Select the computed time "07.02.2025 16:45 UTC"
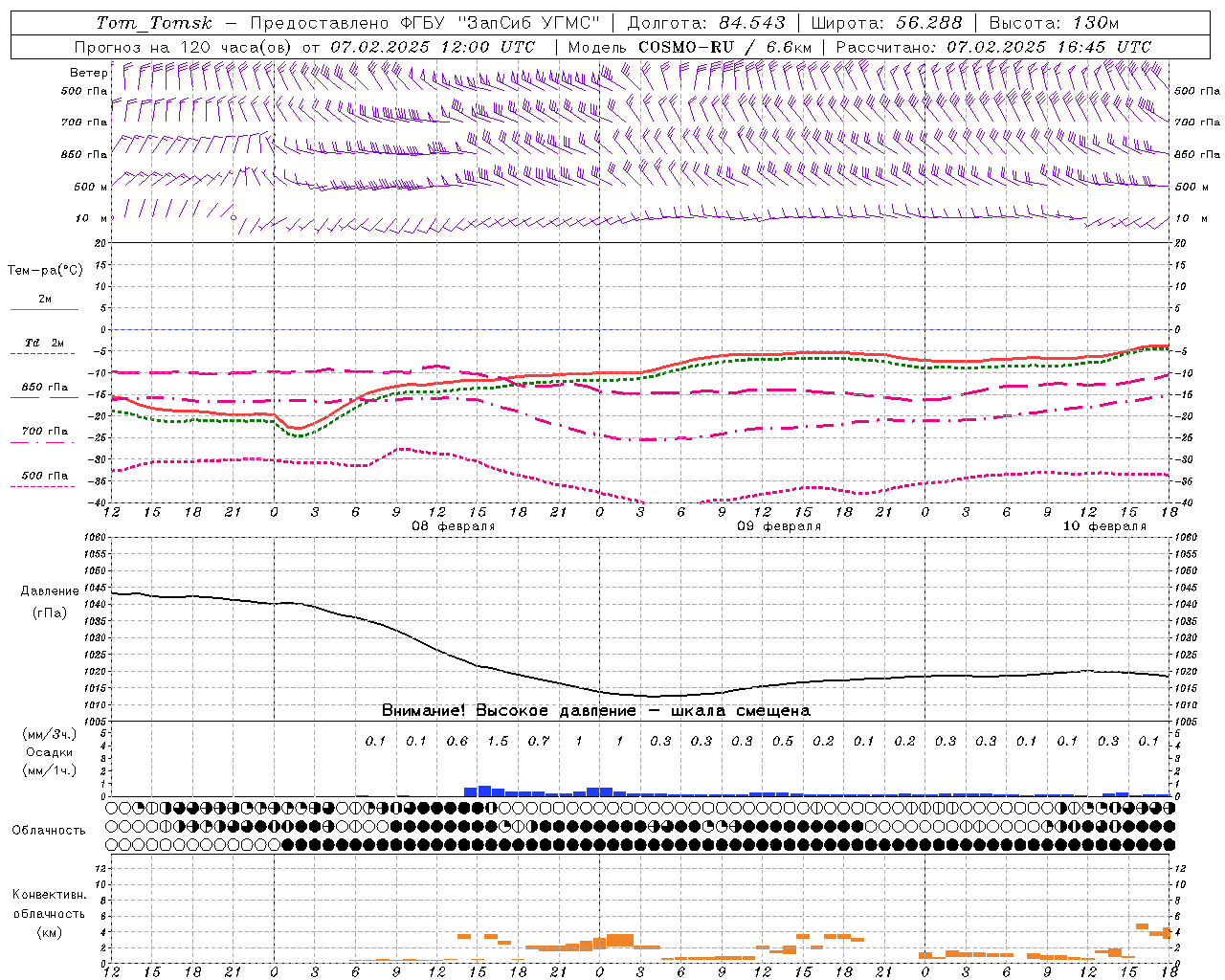 pos(1049,47)
